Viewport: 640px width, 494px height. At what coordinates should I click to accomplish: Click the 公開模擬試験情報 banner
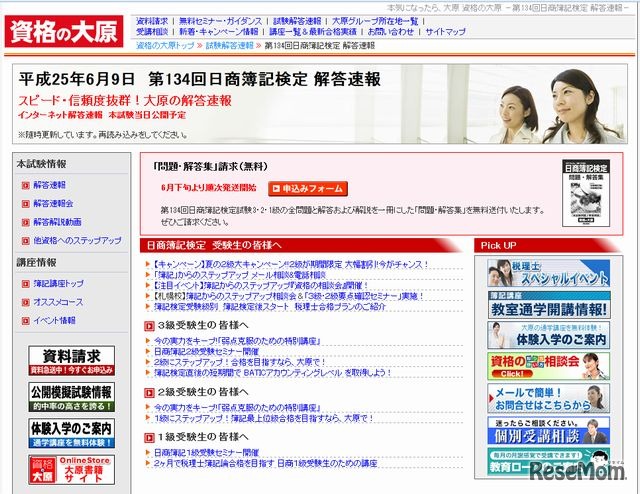tap(72, 397)
